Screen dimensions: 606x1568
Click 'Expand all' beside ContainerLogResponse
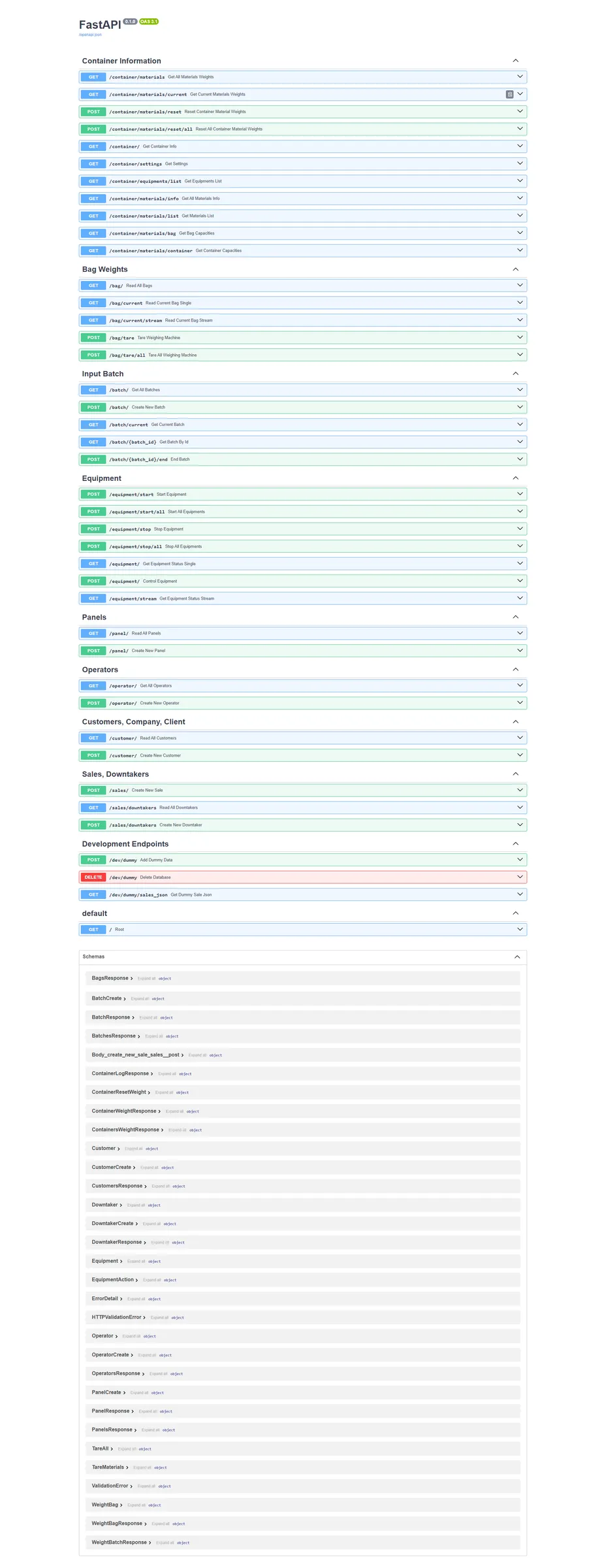(167, 1073)
